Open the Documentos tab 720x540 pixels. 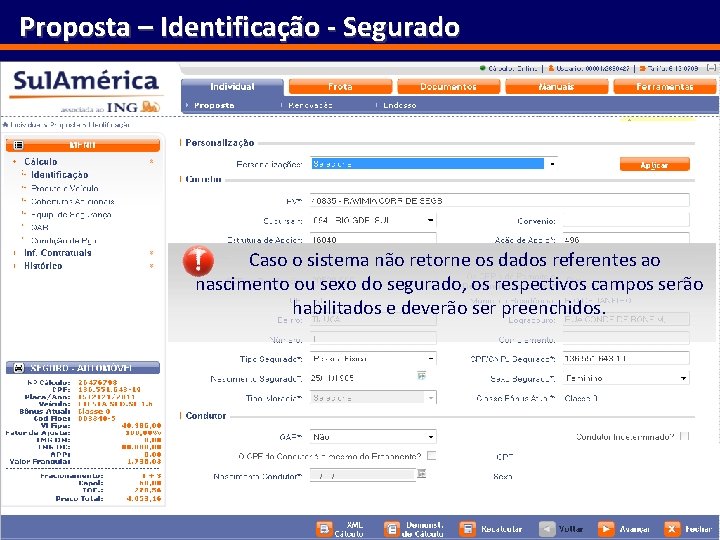pyautogui.click(x=449, y=87)
